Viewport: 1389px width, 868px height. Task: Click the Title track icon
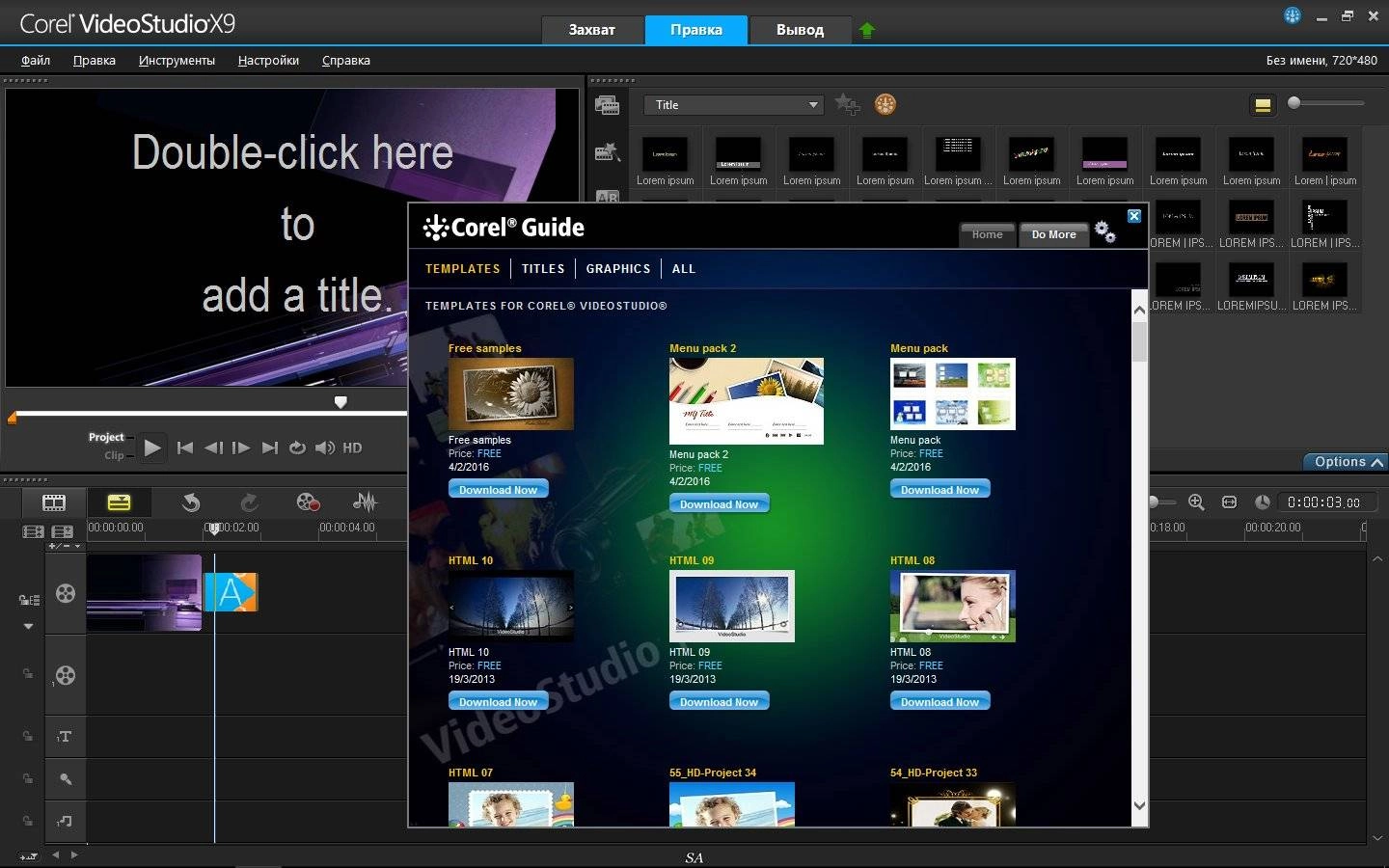(65, 737)
